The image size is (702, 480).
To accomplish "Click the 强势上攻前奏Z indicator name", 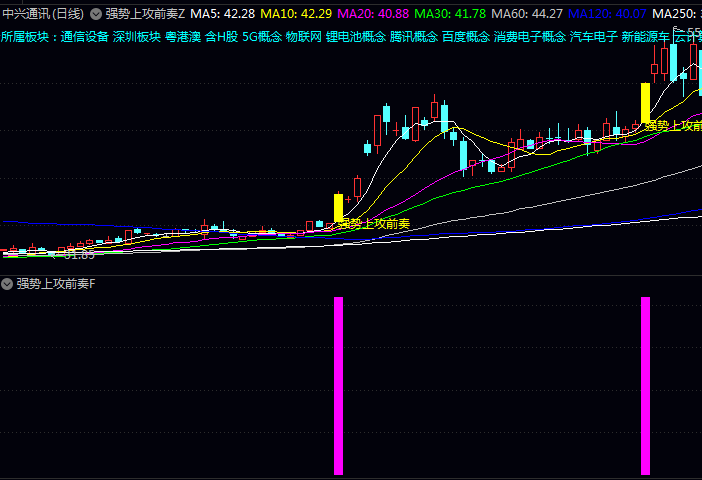I will [x=145, y=14].
